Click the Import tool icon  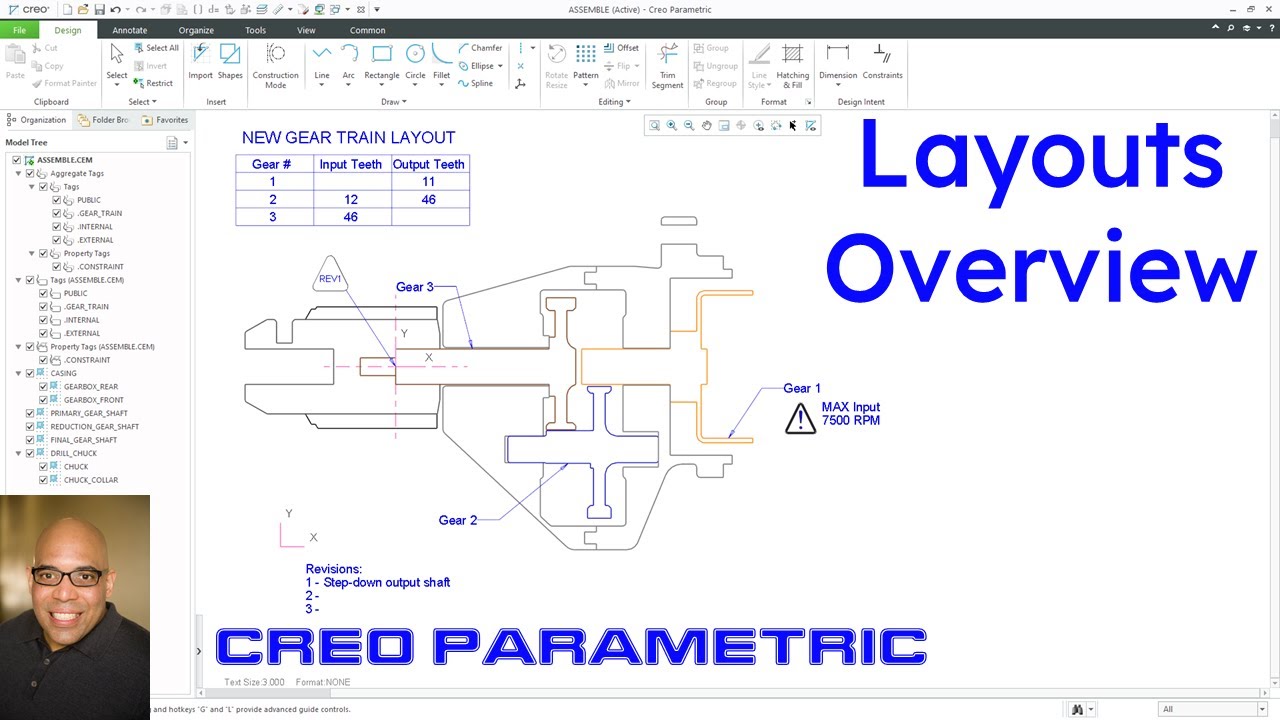coord(200,61)
